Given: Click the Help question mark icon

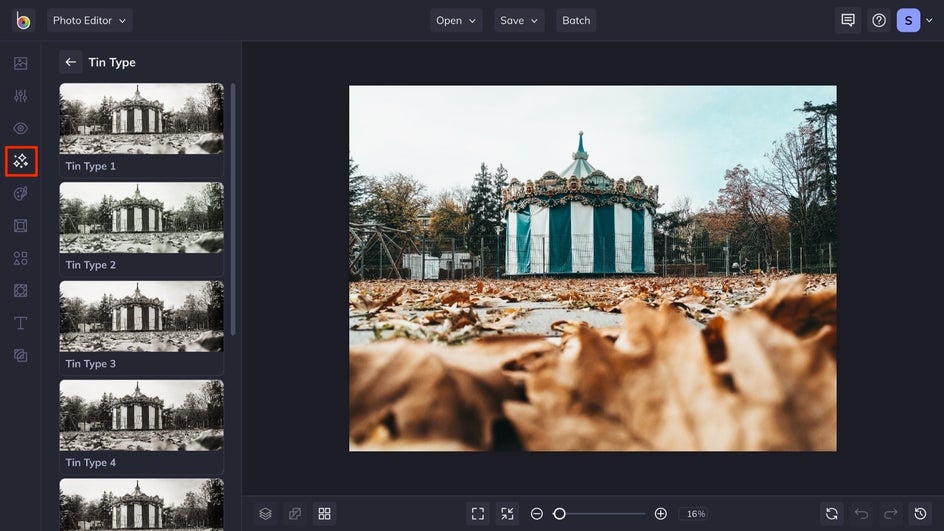Looking at the screenshot, I should [x=879, y=20].
